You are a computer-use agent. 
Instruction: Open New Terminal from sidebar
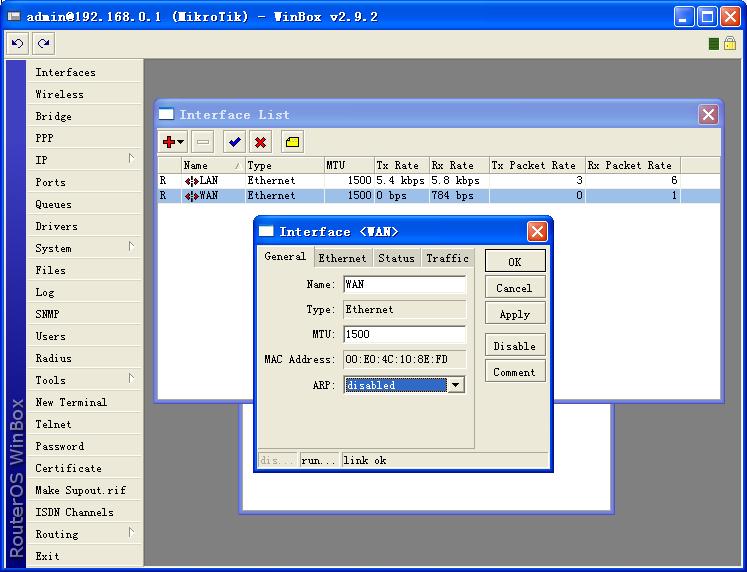pos(85,402)
